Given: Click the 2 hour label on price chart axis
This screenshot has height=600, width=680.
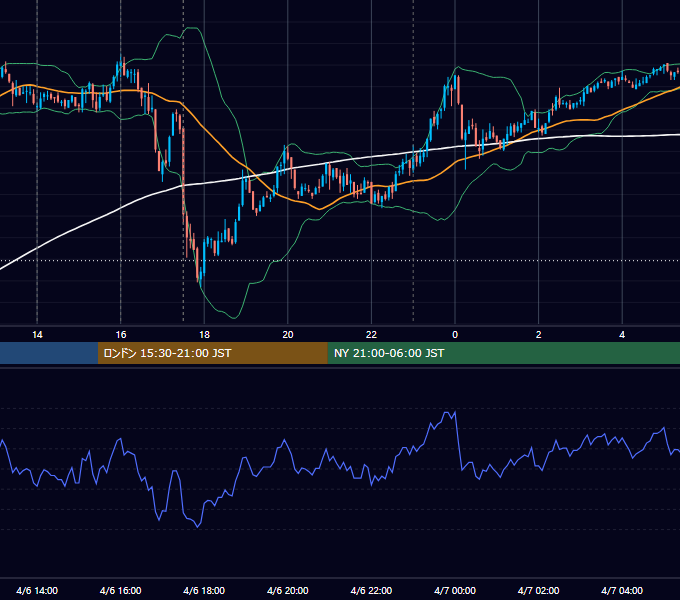Looking at the screenshot, I should (x=538, y=335).
